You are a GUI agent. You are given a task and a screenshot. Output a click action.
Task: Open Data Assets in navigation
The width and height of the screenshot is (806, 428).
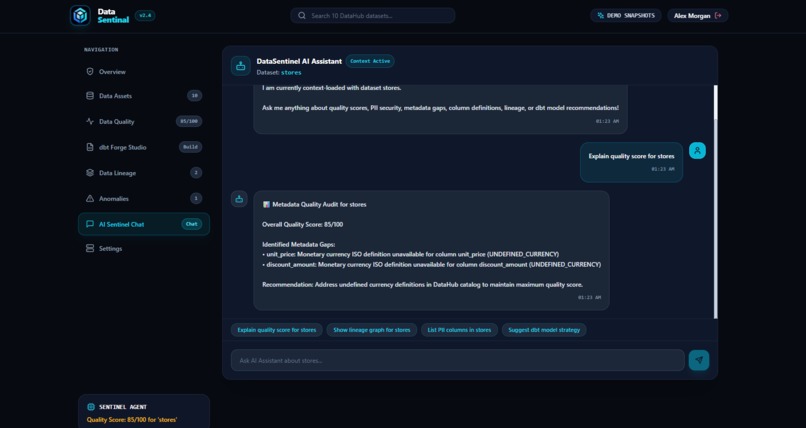point(144,96)
